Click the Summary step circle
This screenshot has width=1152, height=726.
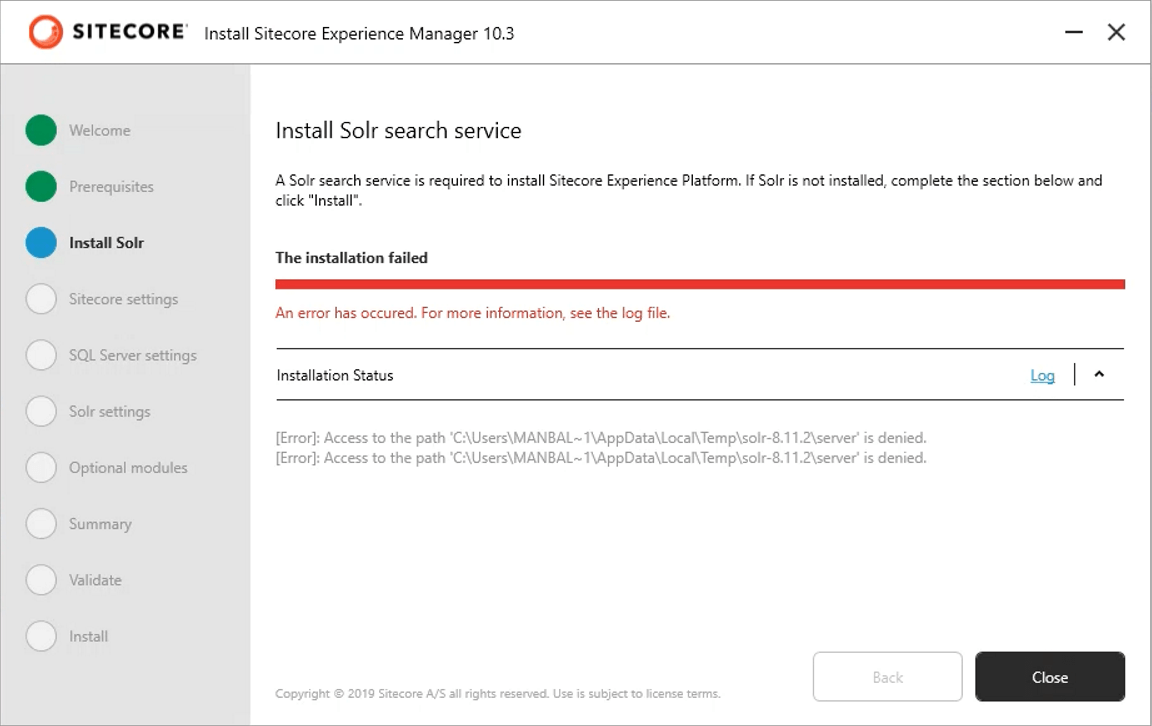41,523
